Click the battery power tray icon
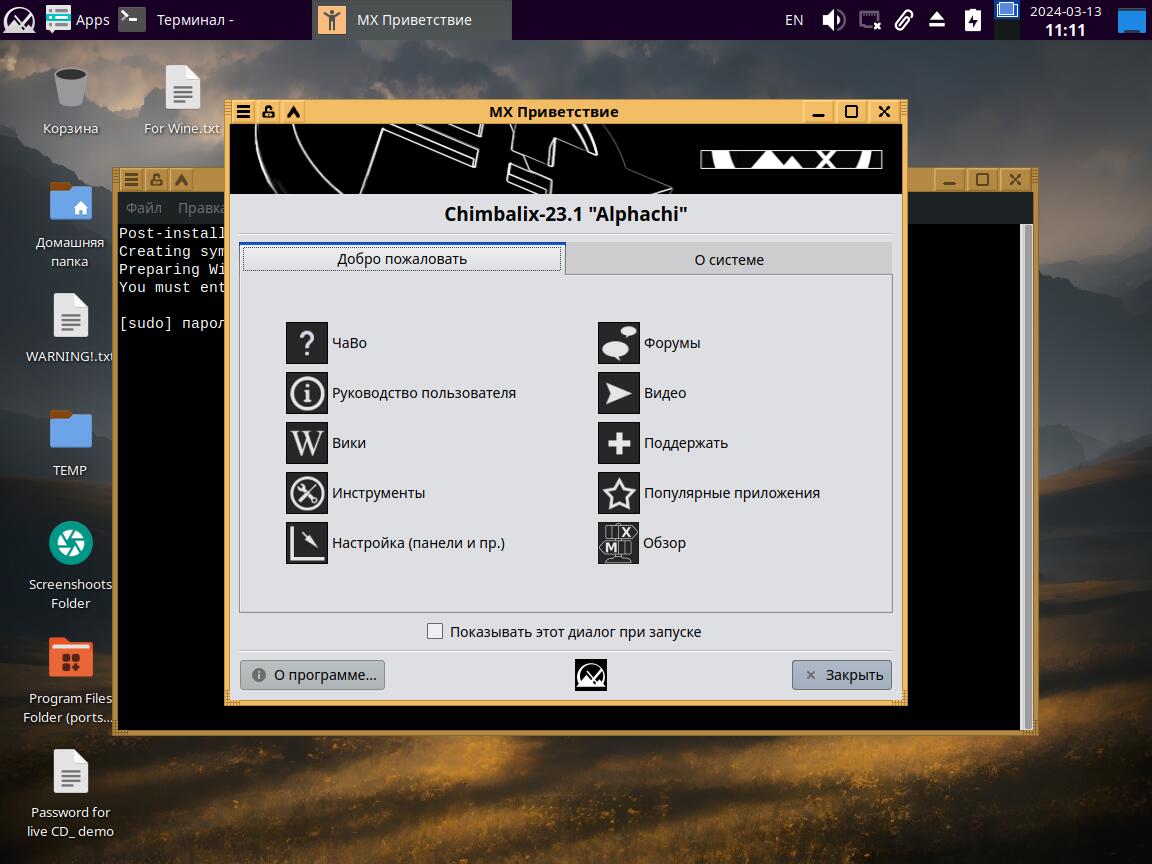The height and width of the screenshot is (864, 1152). coord(973,20)
